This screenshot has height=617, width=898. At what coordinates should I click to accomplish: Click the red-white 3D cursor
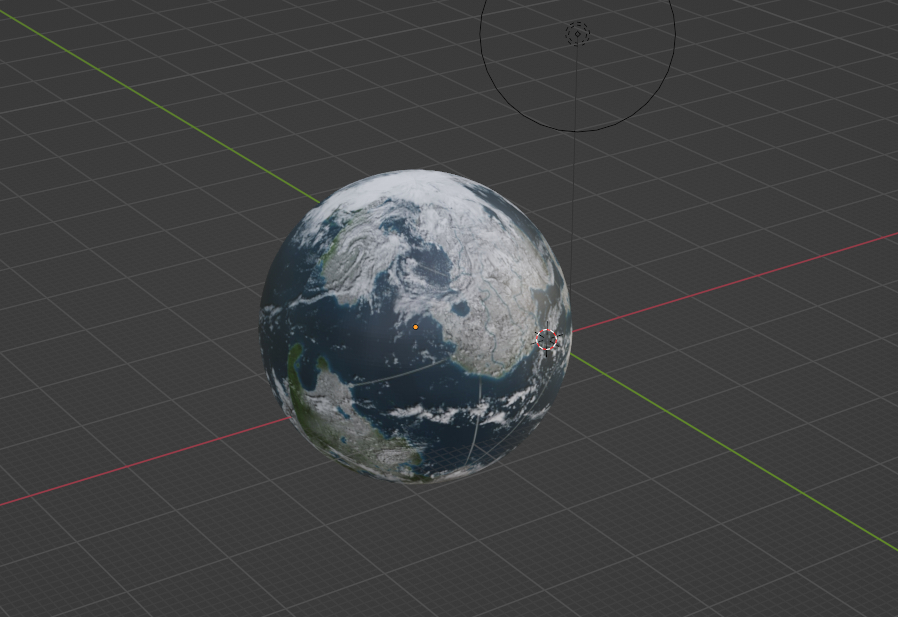coord(547,339)
